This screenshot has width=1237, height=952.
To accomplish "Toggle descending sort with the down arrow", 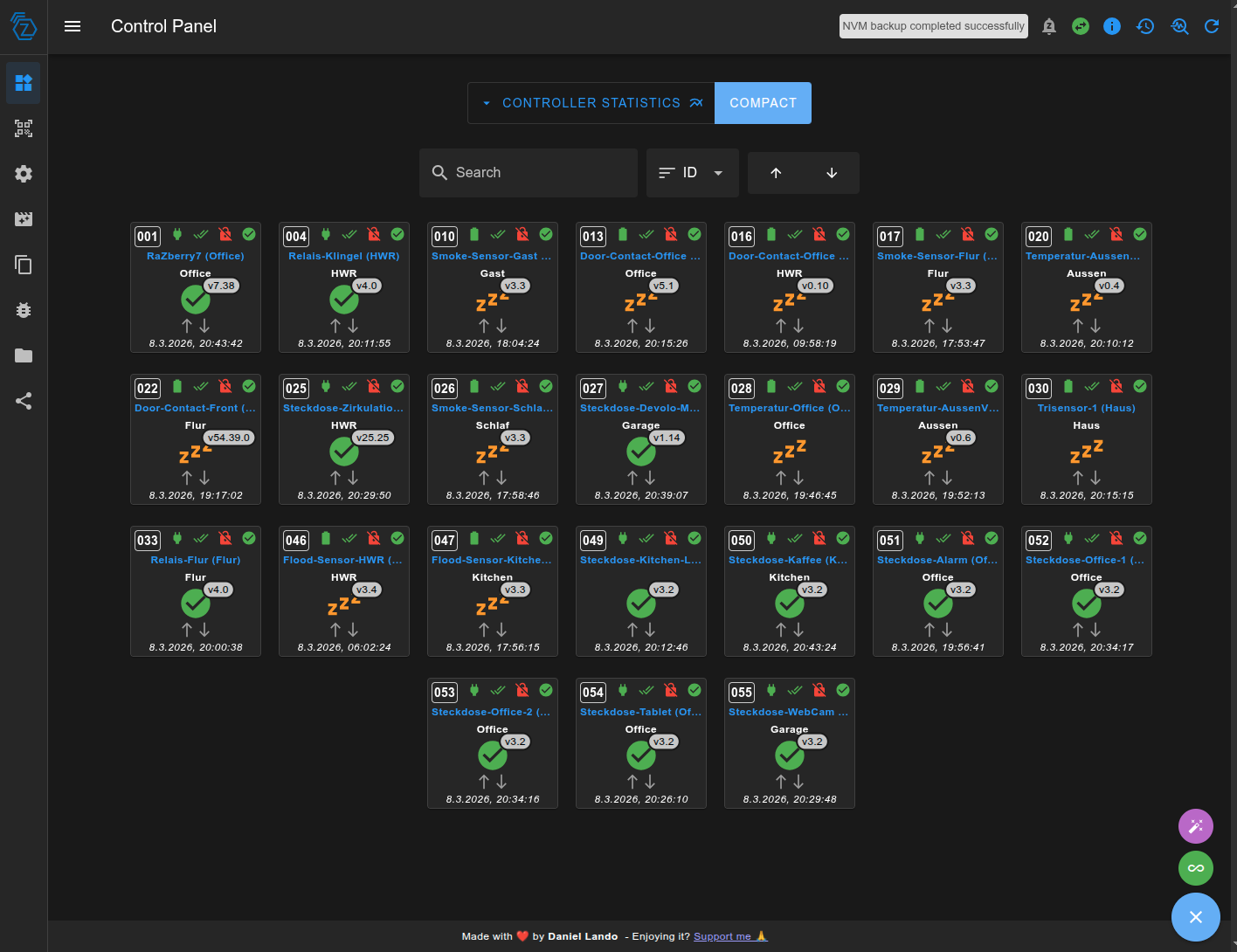I will [x=831, y=172].
